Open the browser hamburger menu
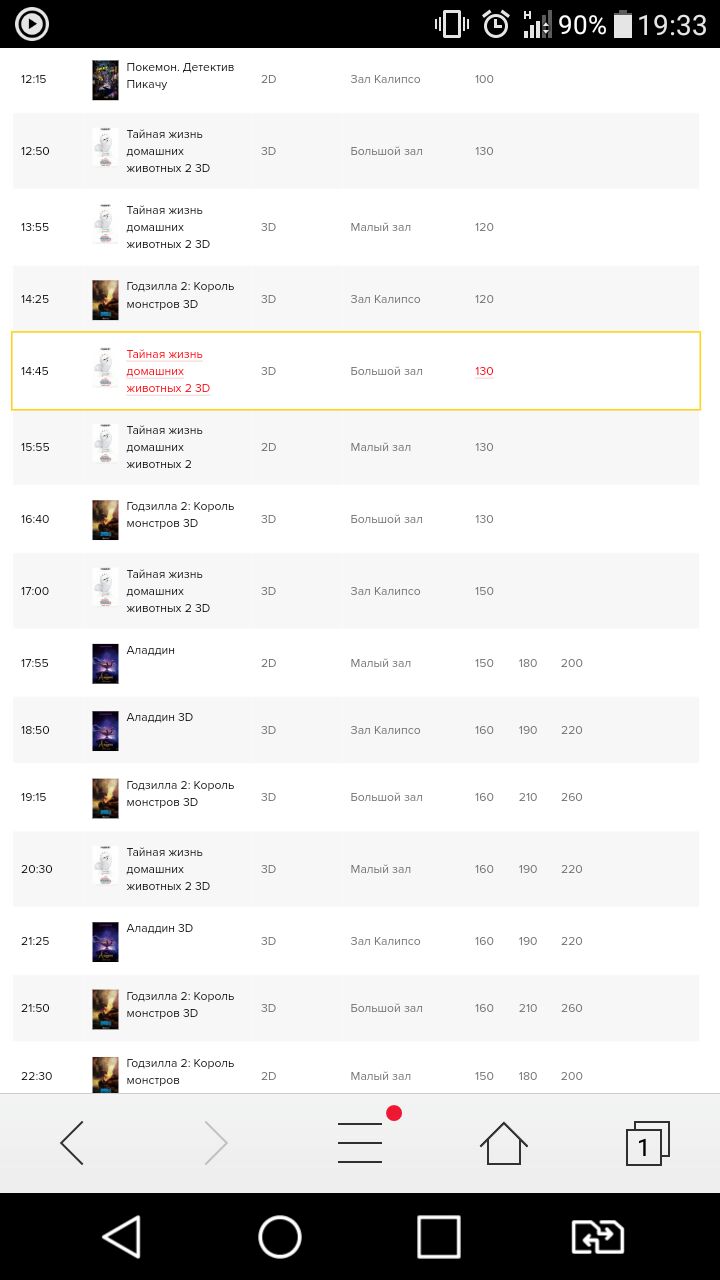The image size is (720, 1280). pos(360,1142)
